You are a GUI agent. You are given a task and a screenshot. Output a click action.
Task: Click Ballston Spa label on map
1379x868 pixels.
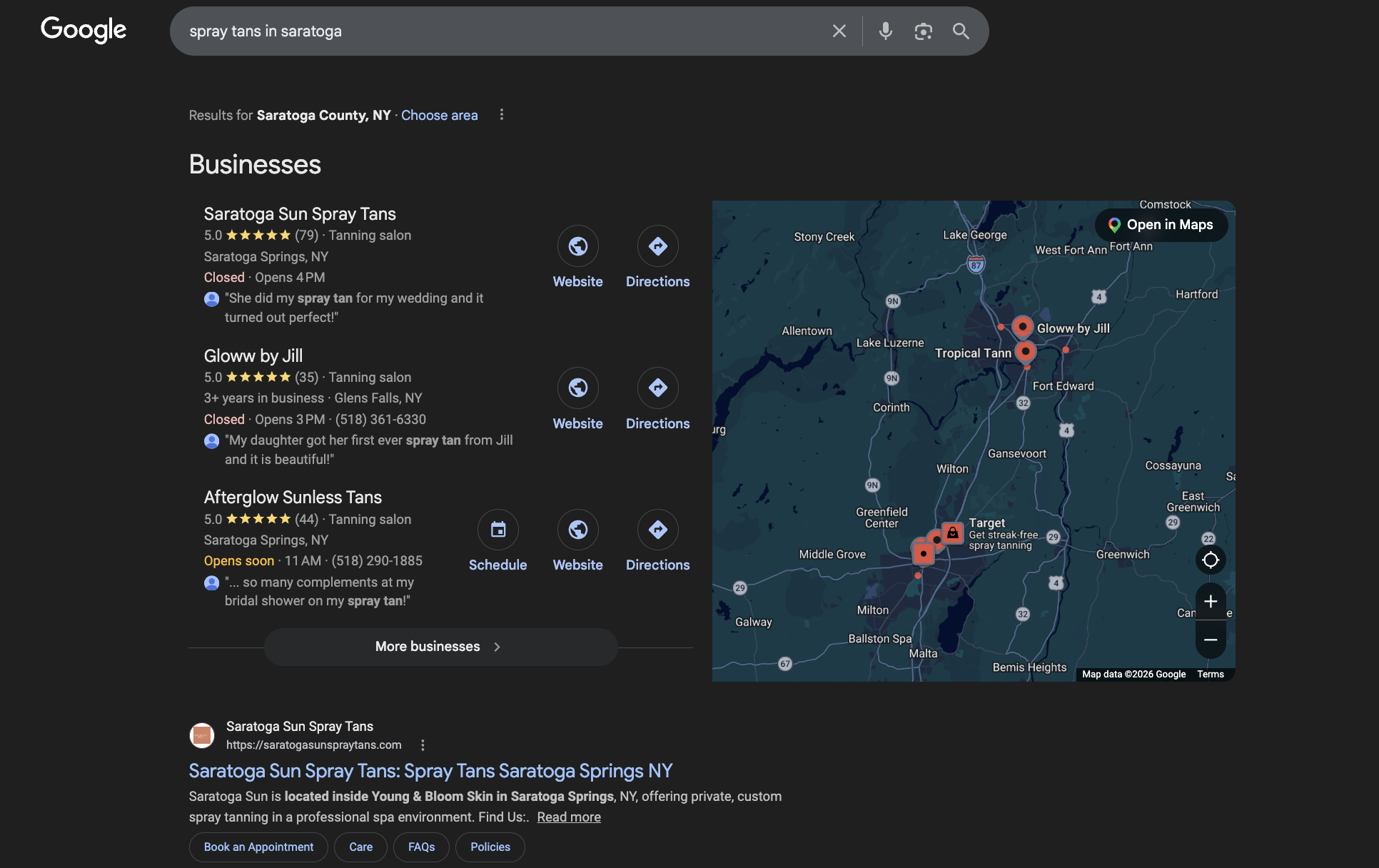tap(880, 639)
